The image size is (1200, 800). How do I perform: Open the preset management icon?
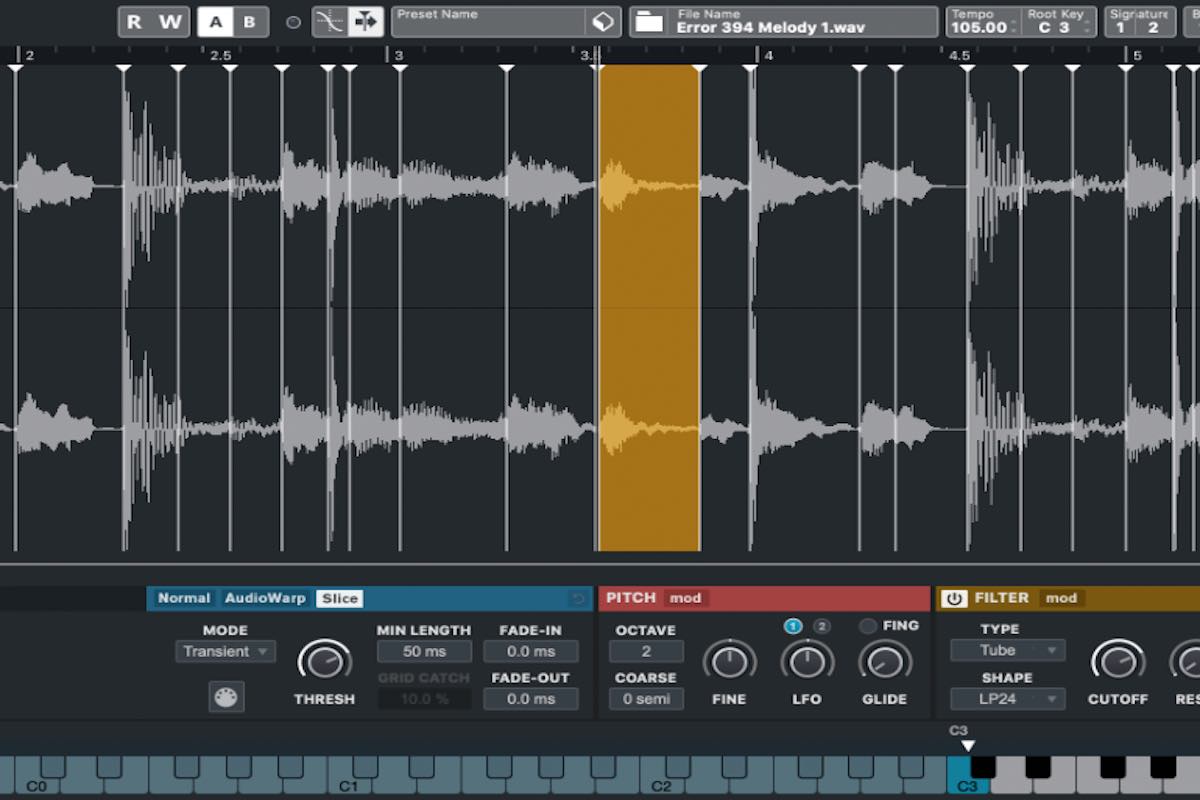[602, 22]
